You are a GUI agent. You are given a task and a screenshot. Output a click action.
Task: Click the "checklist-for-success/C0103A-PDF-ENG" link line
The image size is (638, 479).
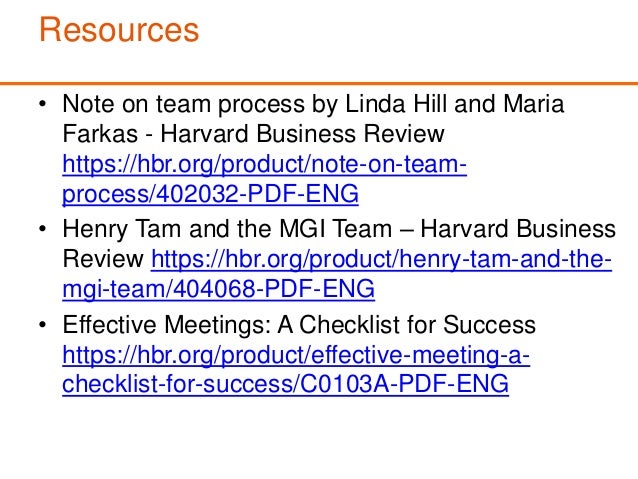[x=285, y=384]
